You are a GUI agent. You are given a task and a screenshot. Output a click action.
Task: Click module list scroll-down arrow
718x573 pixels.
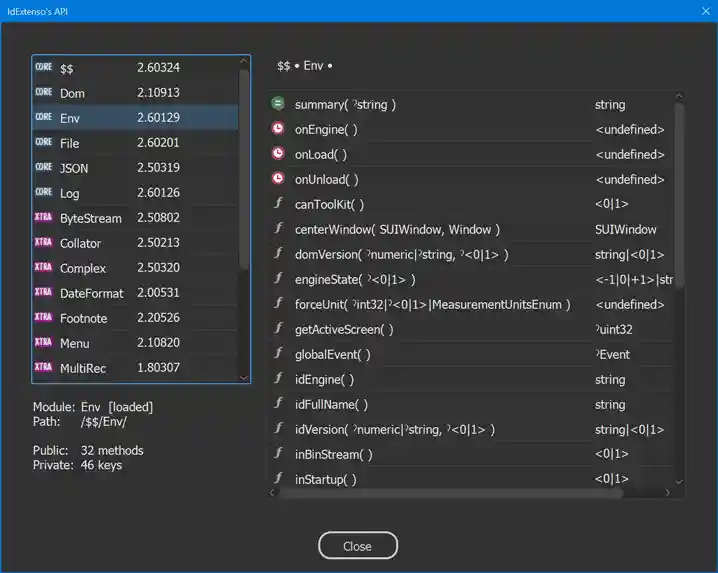point(244,378)
